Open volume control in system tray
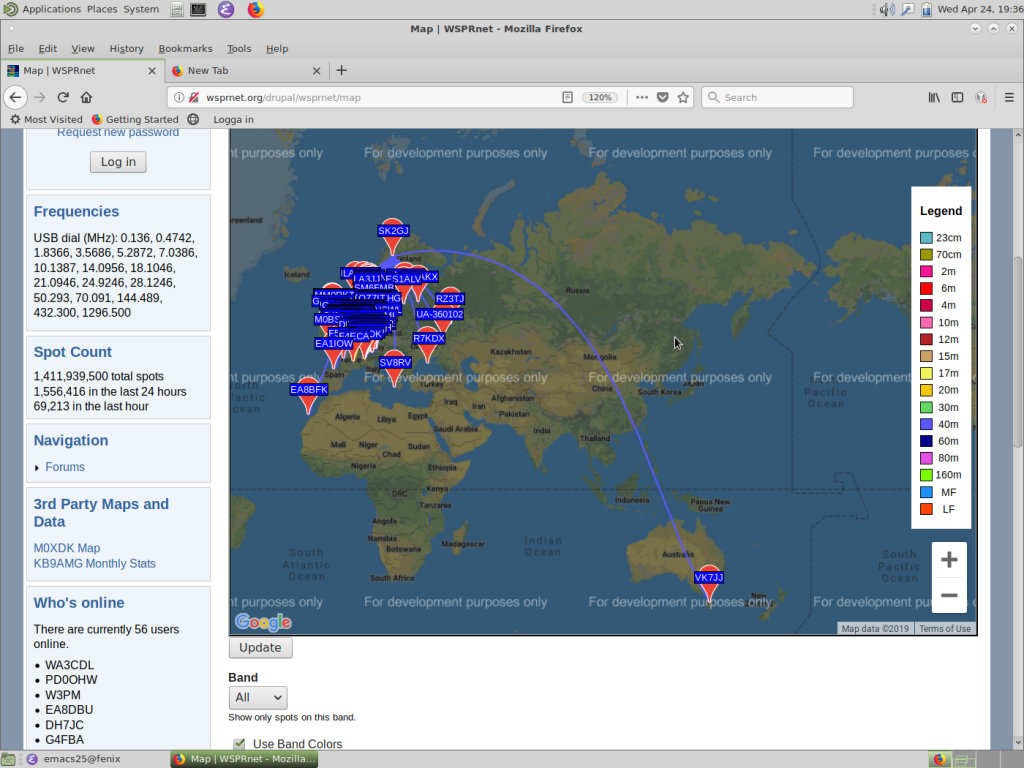Image resolution: width=1024 pixels, height=768 pixels. (887, 9)
